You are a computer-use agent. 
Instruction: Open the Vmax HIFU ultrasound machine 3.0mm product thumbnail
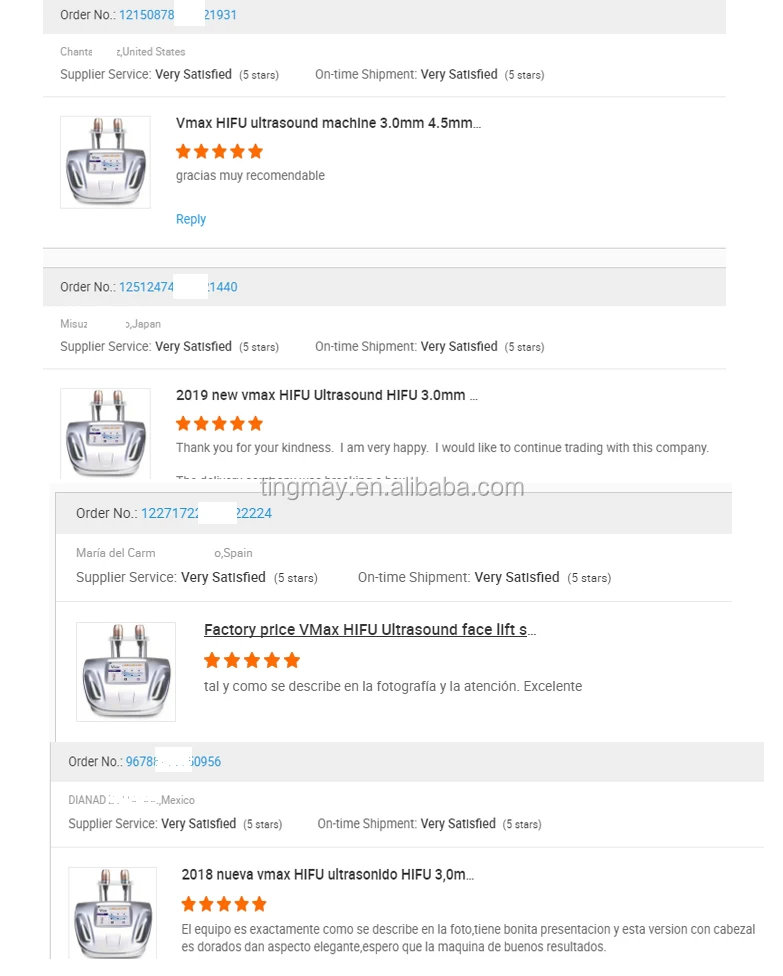[105, 162]
